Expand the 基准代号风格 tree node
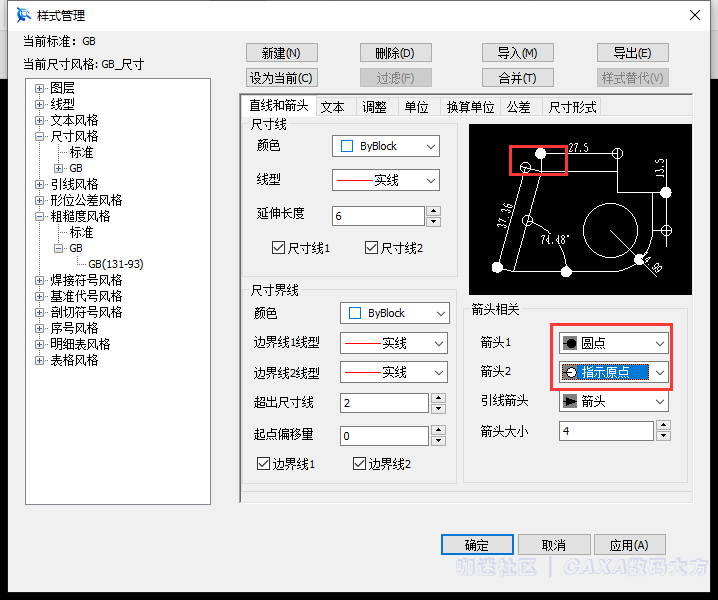Screen dimensions: 718x600 39,296
